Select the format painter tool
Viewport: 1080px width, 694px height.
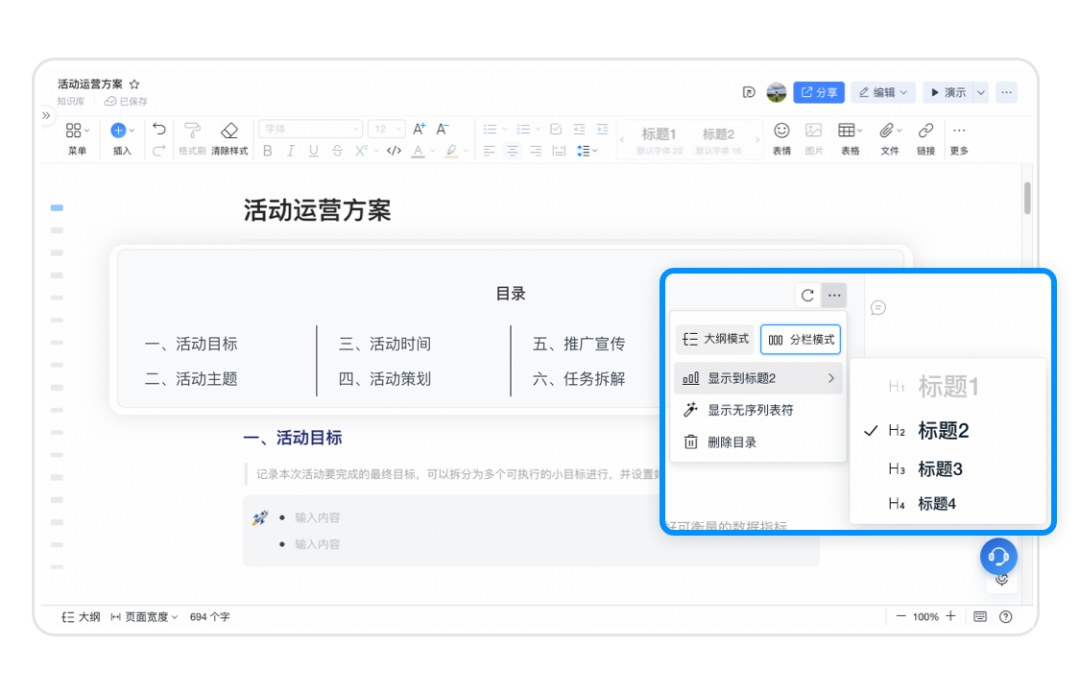192,131
